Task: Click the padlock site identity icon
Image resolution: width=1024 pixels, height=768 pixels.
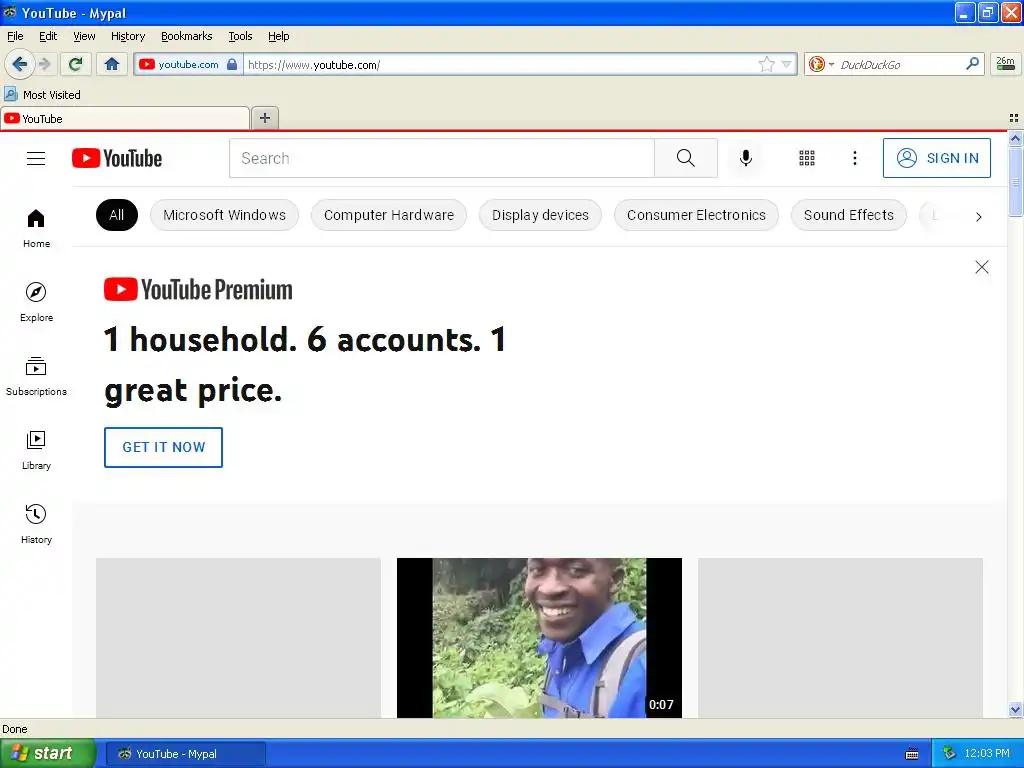Action: pos(232,64)
